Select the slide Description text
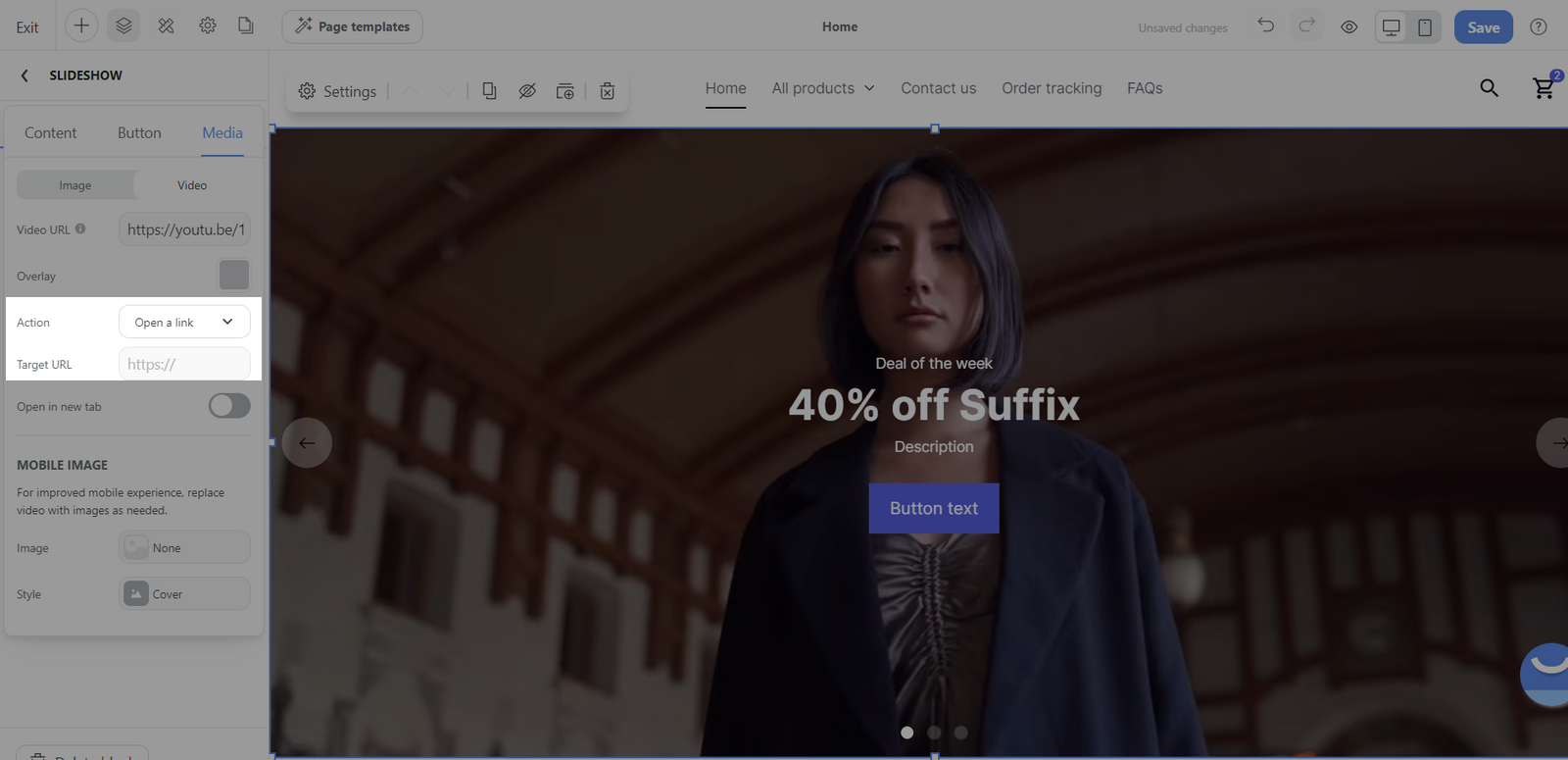The height and width of the screenshot is (760, 1568). point(934,447)
